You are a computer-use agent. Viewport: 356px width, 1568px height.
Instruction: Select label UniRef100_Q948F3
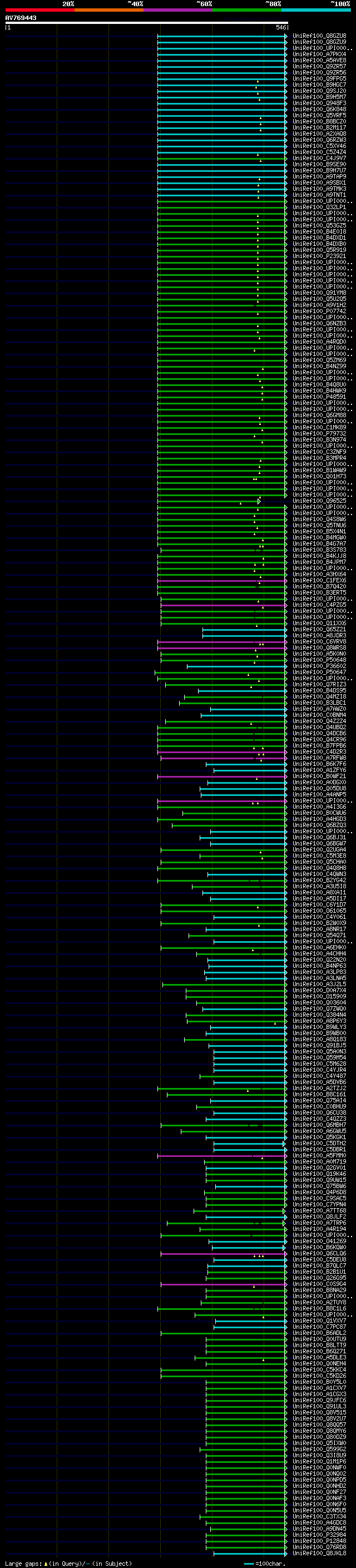pyautogui.click(x=319, y=103)
